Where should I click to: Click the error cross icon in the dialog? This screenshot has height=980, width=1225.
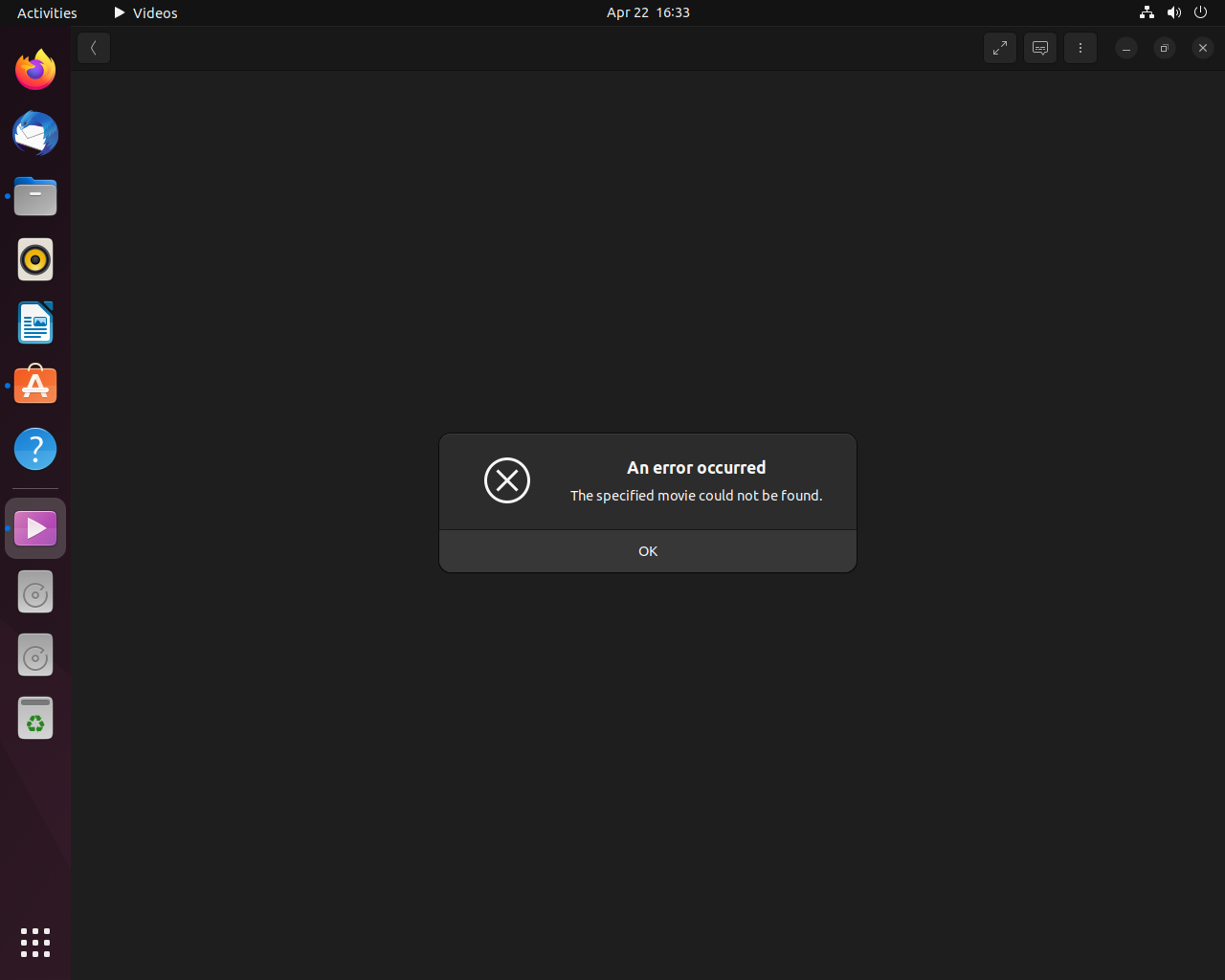click(x=507, y=480)
